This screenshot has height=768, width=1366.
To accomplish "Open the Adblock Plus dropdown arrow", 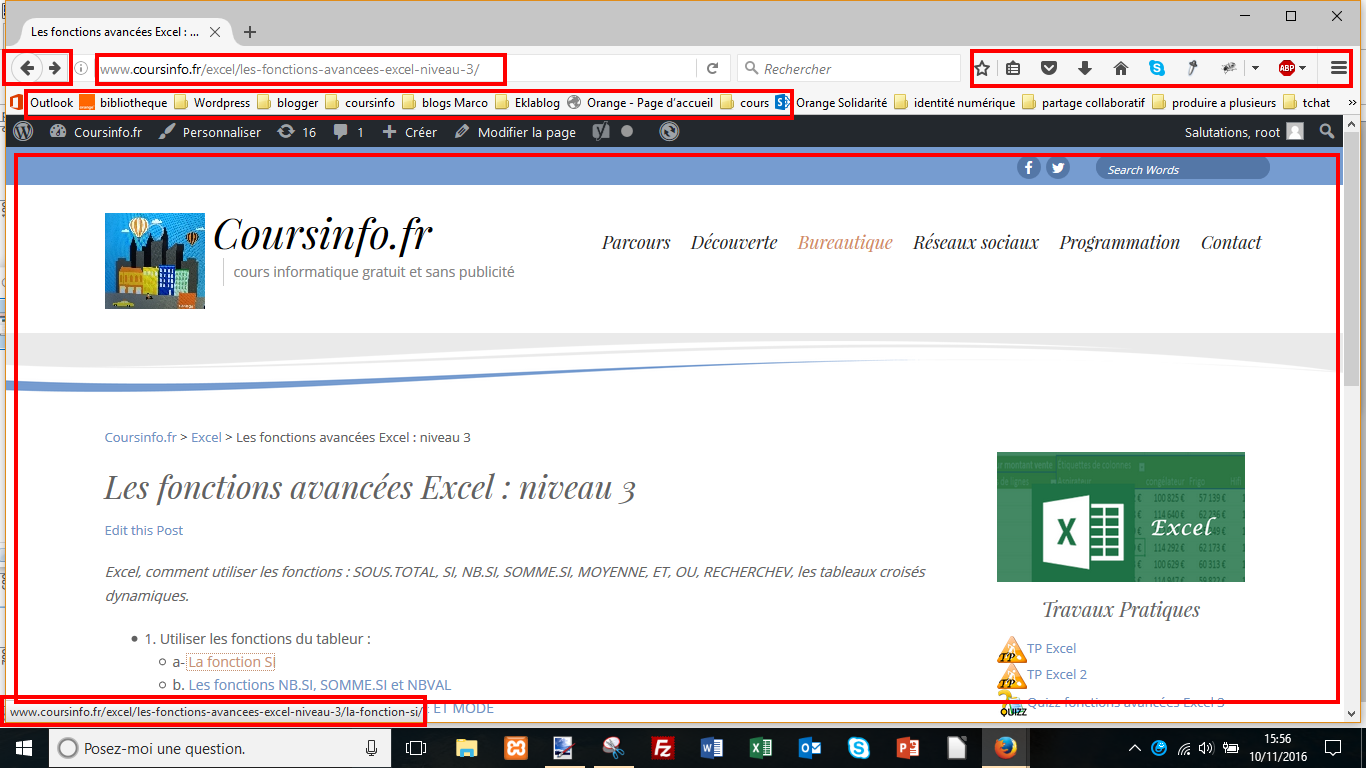I will [1305, 68].
